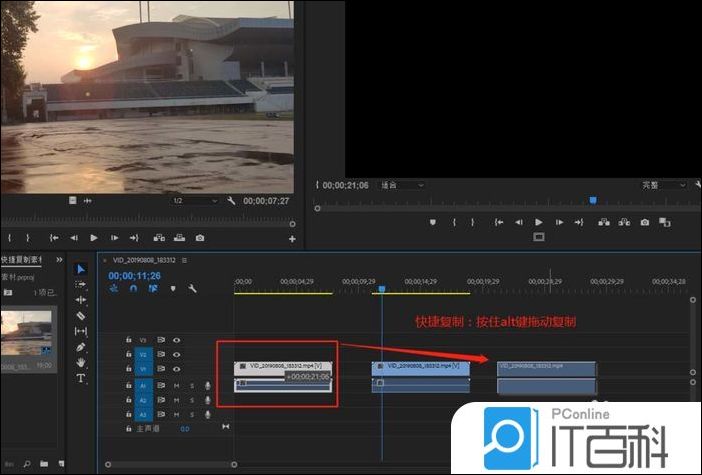Select the Razor tool in the toolbar

[x=81, y=315]
